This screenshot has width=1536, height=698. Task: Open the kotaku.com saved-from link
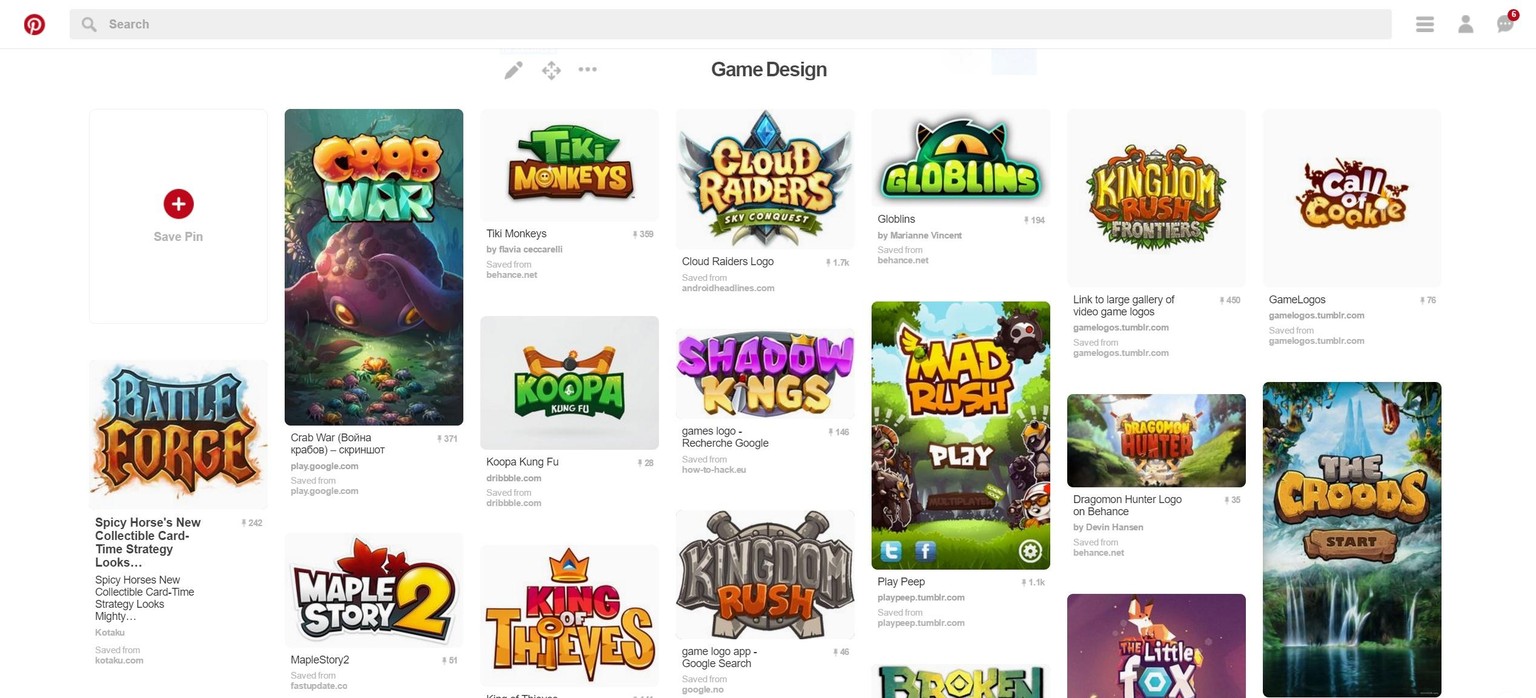[119, 660]
